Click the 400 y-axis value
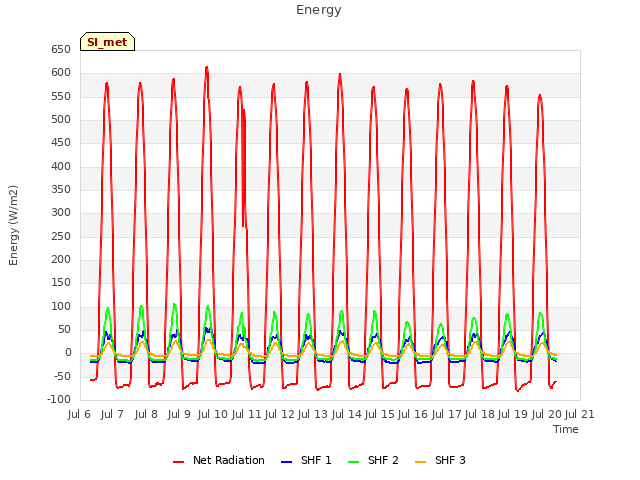Image resolution: width=640 pixels, height=480 pixels. tap(61, 167)
